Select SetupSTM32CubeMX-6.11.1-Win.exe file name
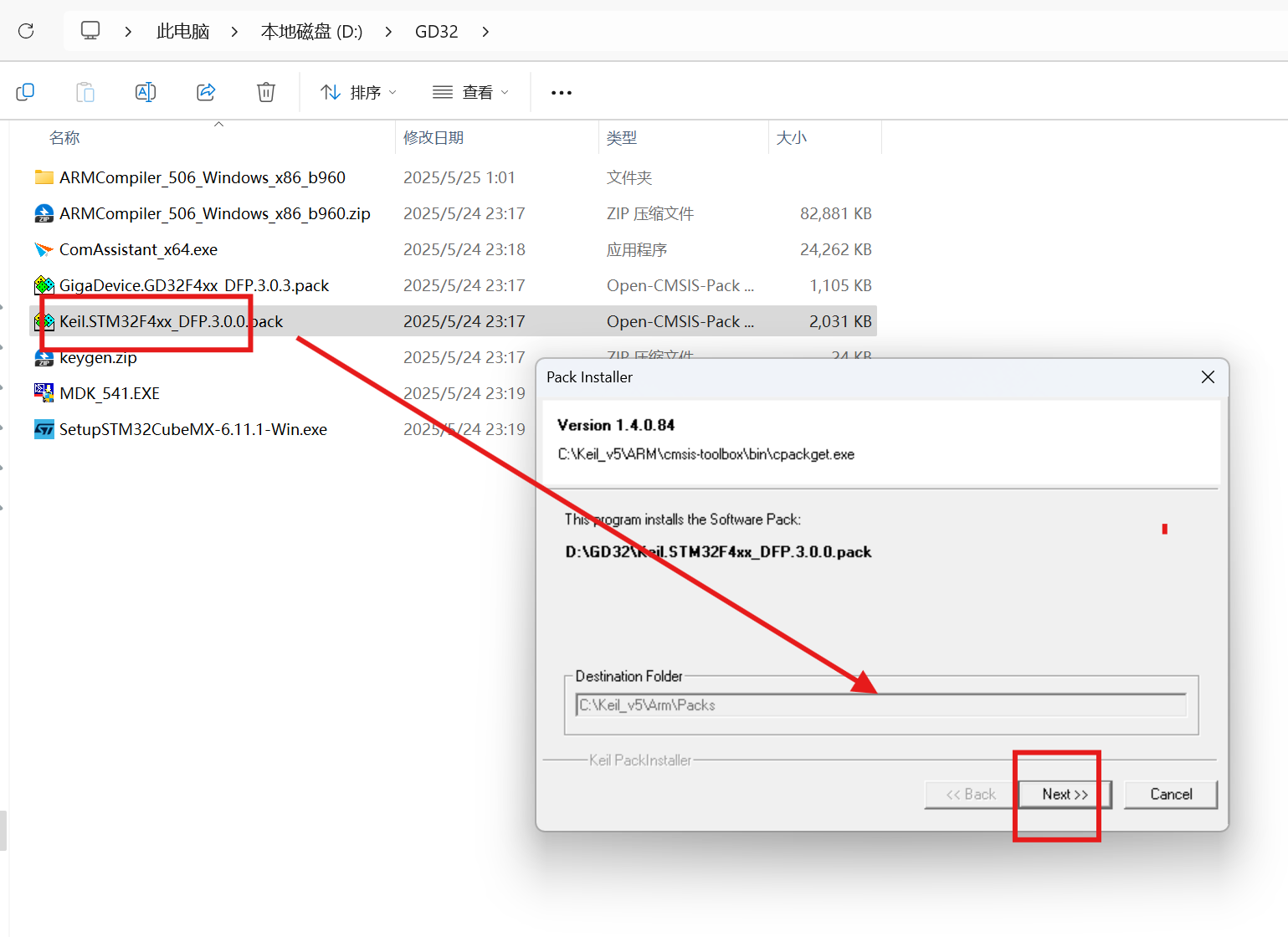This screenshot has width=1288, height=937. click(193, 429)
